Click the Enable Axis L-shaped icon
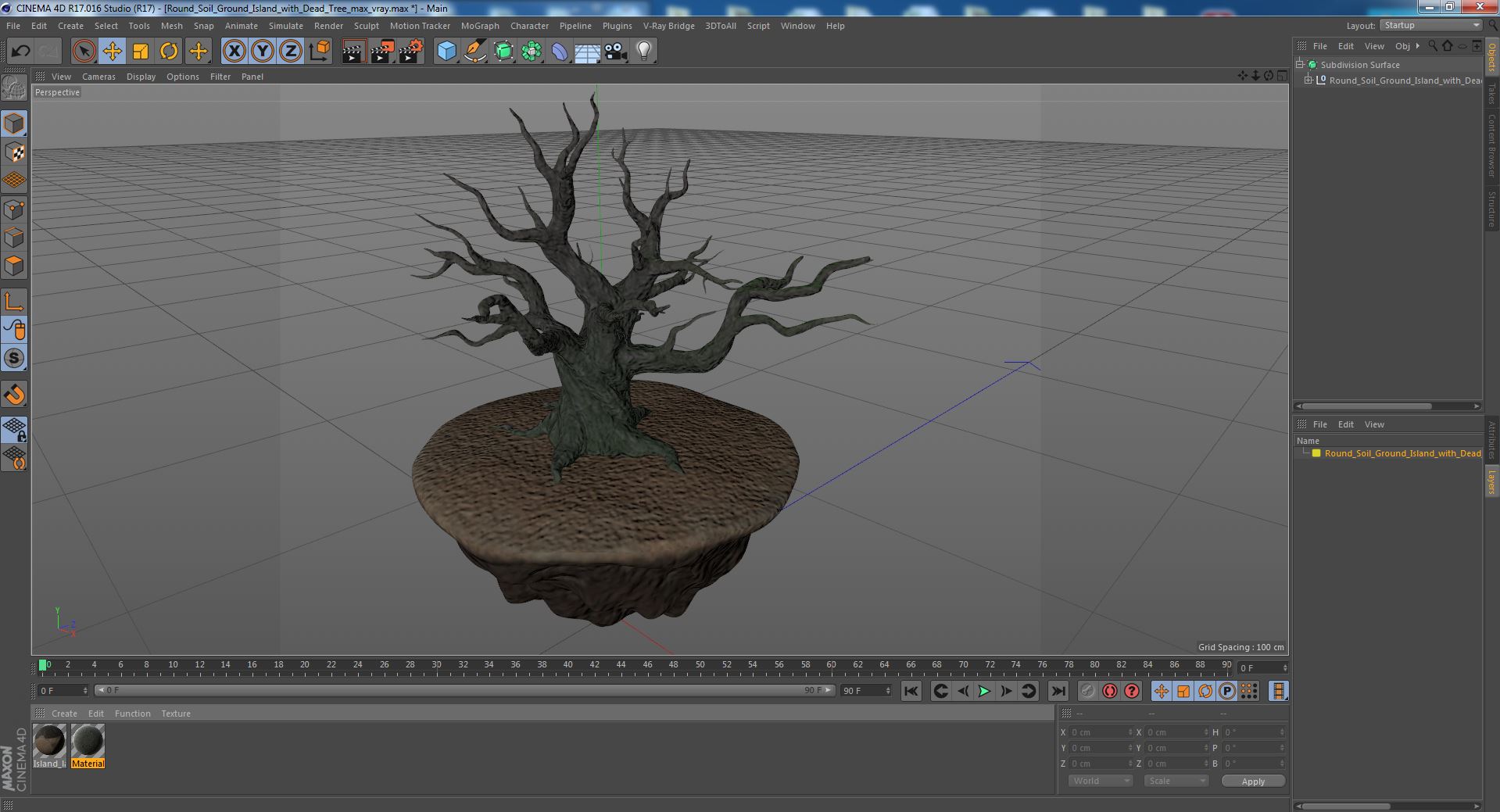The height and width of the screenshot is (812, 1500). pyautogui.click(x=14, y=302)
